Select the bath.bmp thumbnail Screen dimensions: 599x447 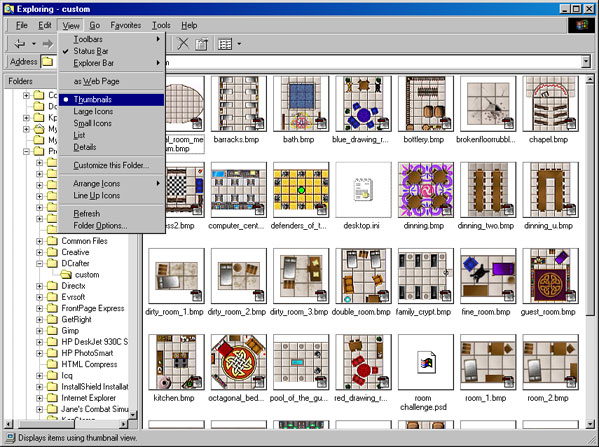pyautogui.click(x=301, y=104)
